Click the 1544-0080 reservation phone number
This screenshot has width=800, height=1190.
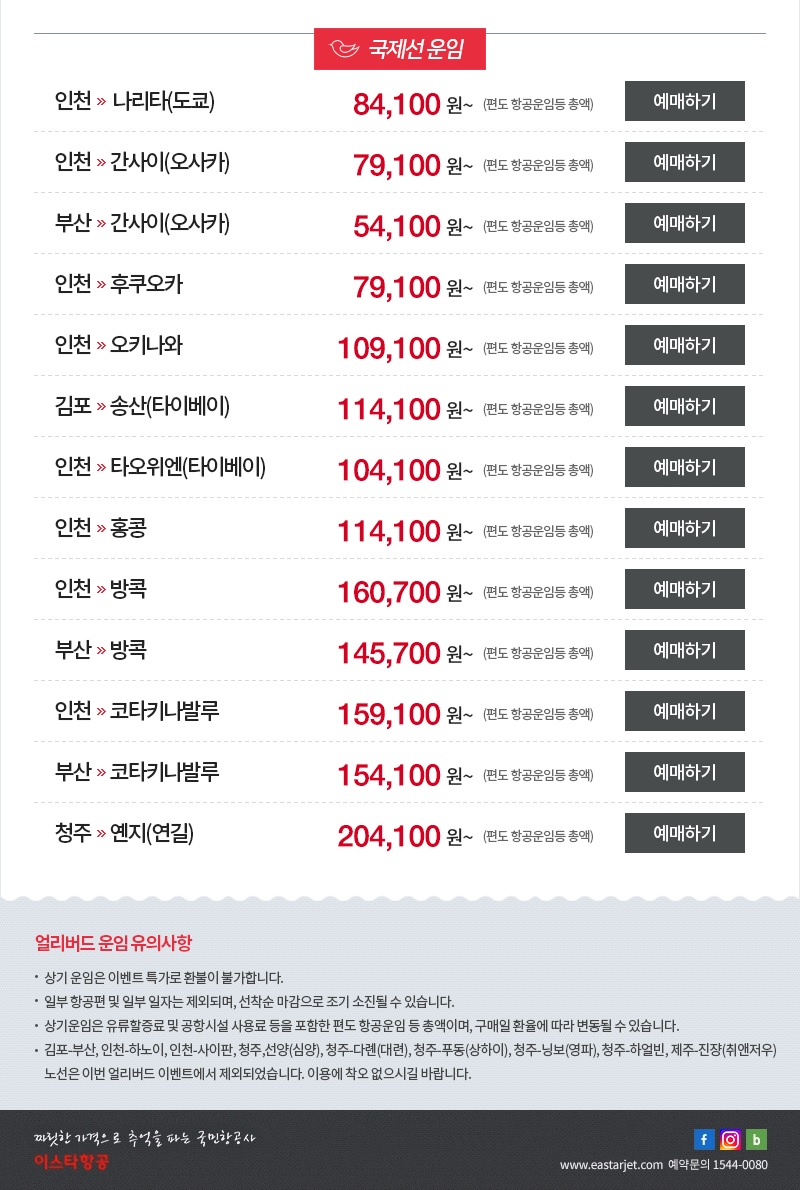click(739, 1165)
